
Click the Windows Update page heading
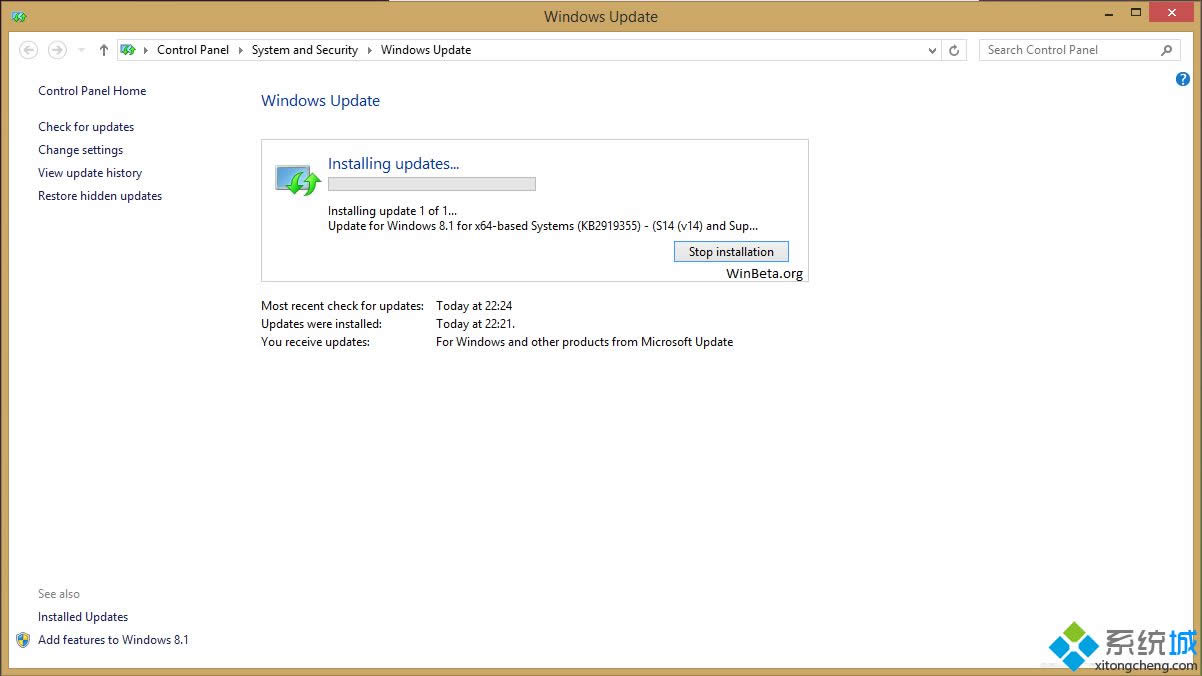320,101
